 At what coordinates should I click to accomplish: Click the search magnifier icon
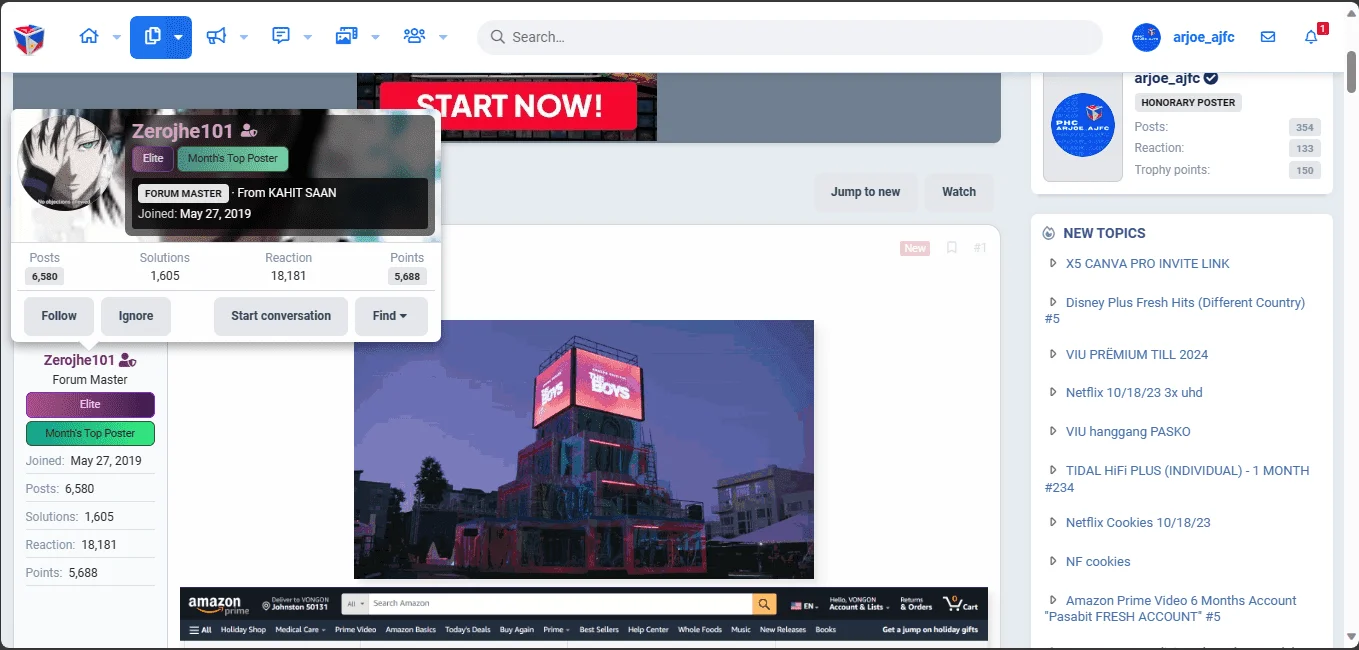(x=497, y=37)
